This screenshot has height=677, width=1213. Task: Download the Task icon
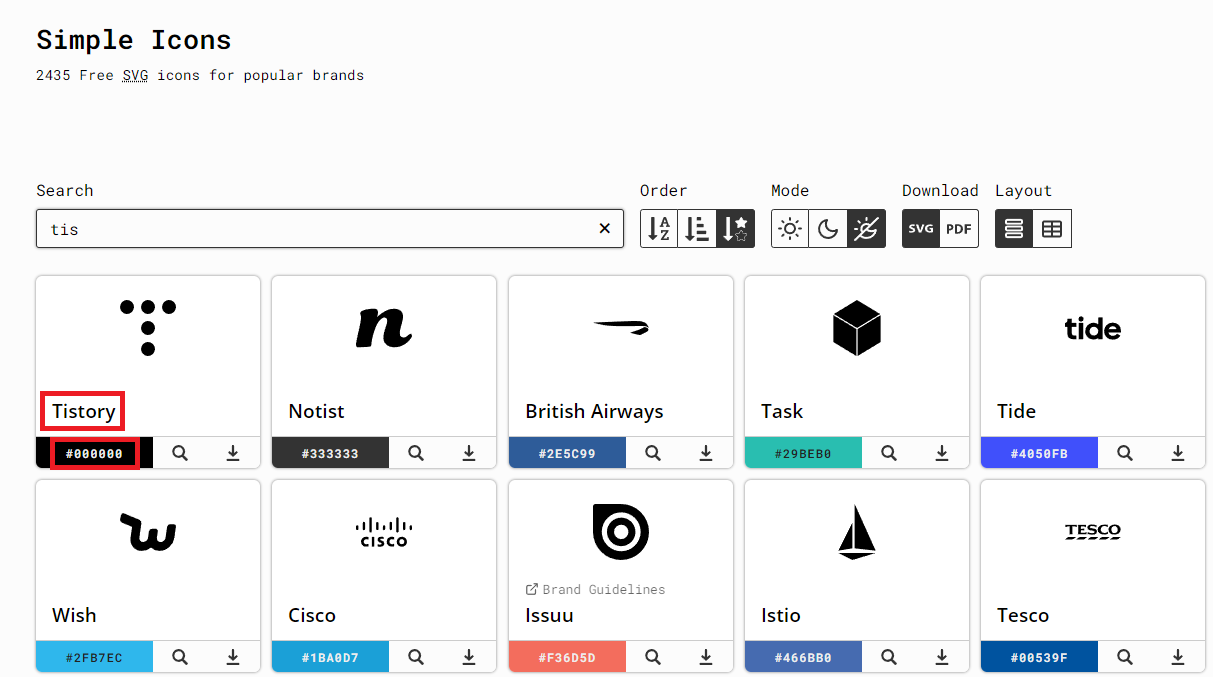point(942,453)
